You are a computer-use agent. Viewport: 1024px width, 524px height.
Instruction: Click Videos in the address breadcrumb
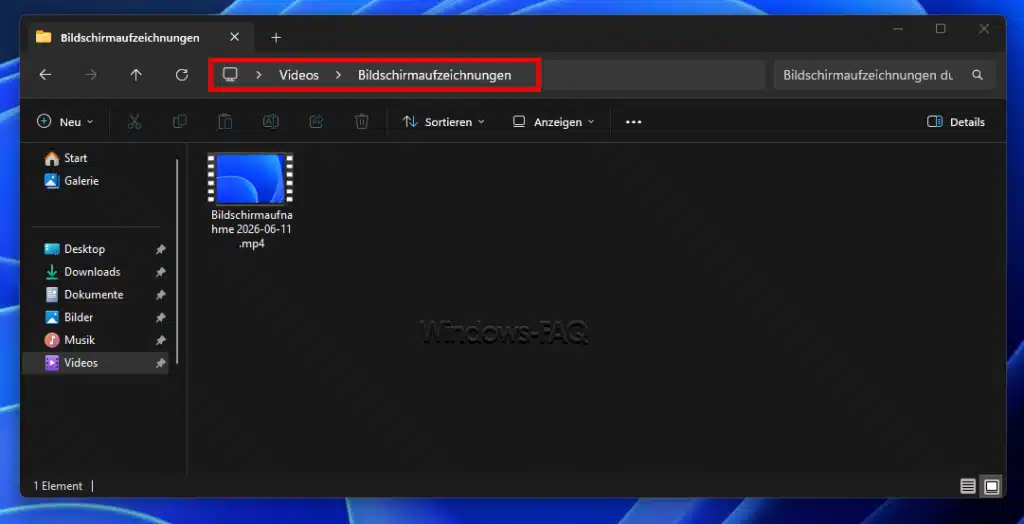point(299,75)
